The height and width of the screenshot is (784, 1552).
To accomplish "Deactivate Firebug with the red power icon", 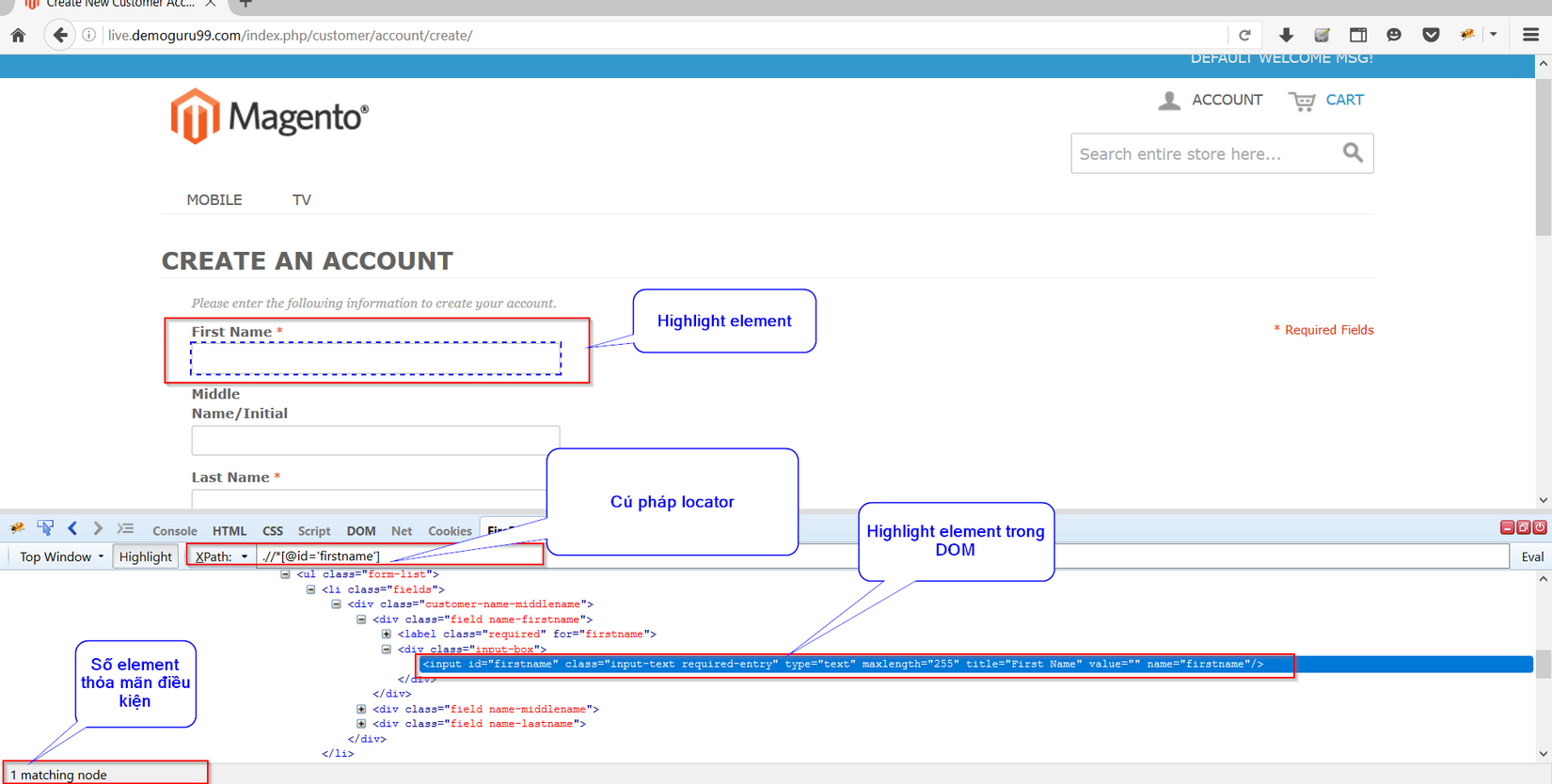I will pyautogui.click(x=1539, y=527).
